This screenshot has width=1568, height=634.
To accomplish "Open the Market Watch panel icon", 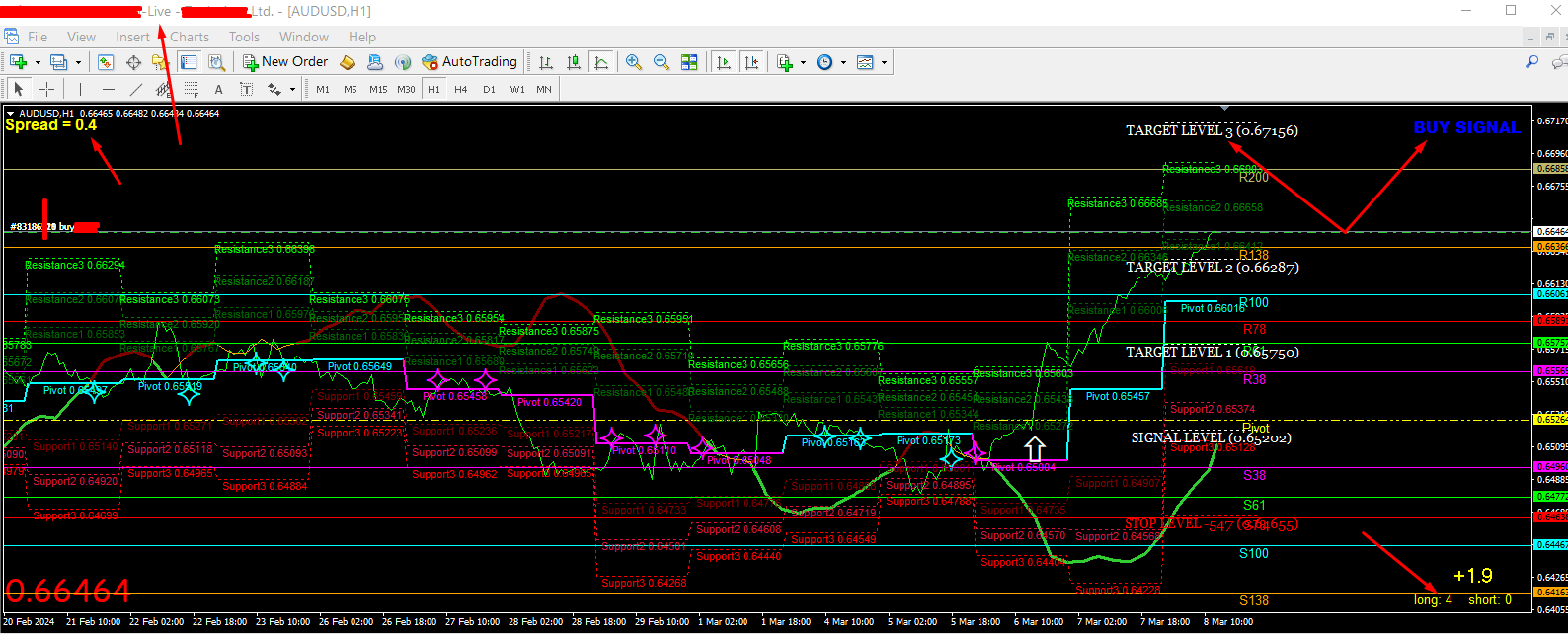I will point(106,62).
